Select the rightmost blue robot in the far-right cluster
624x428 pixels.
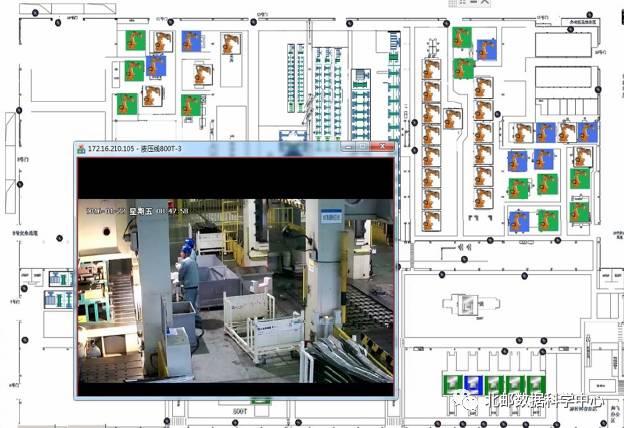(587, 132)
